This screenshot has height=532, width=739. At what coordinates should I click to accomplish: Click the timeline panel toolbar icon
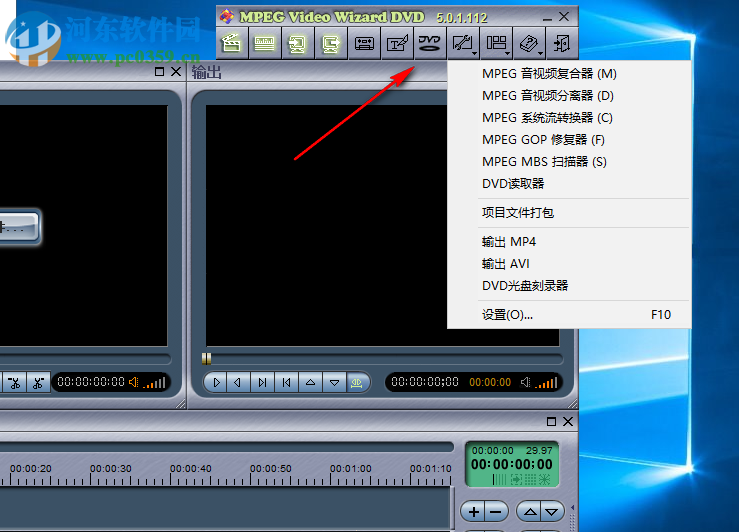click(264, 43)
